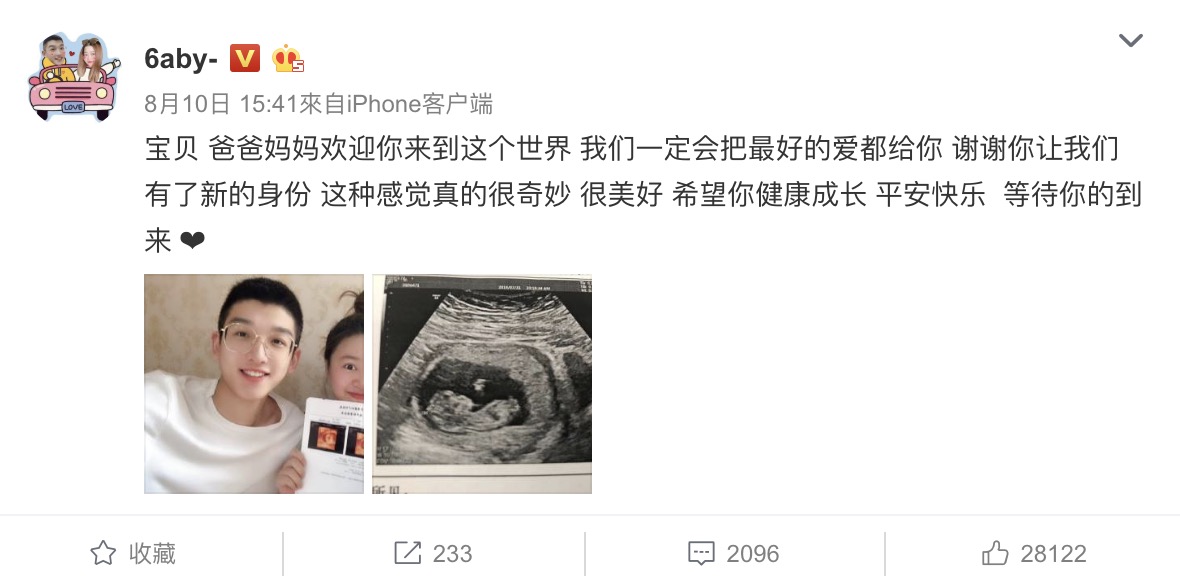
Task: Click the repost share icon
Action: 408,554
